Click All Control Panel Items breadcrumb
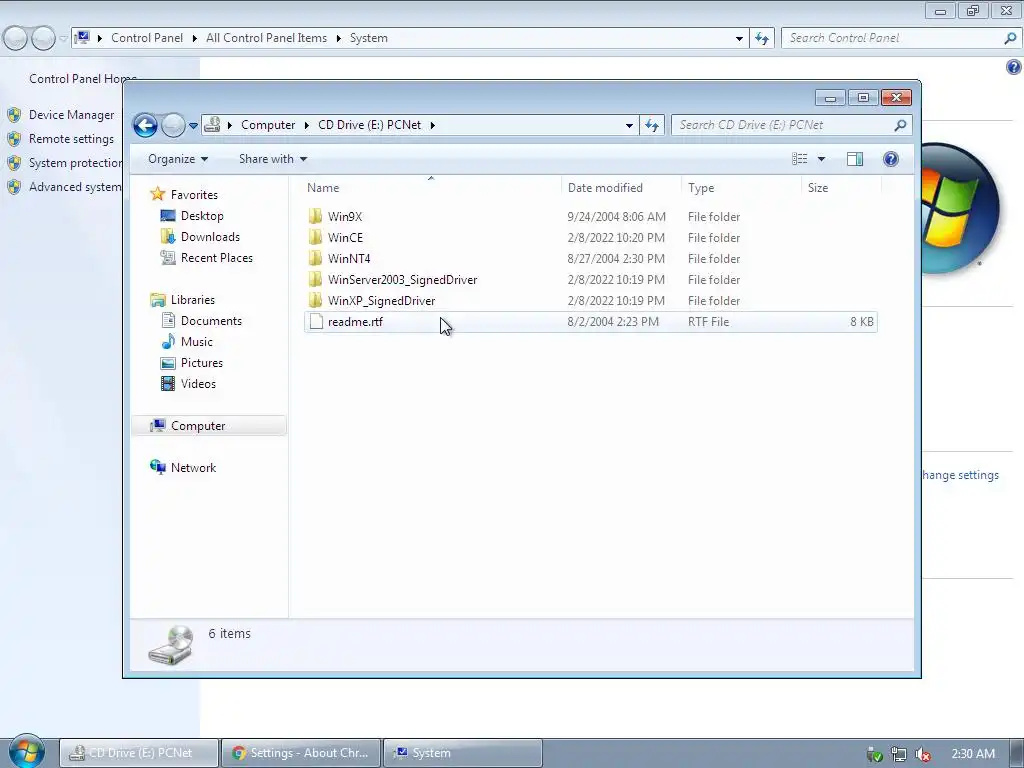The image size is (1024, 768). [266, 38]
